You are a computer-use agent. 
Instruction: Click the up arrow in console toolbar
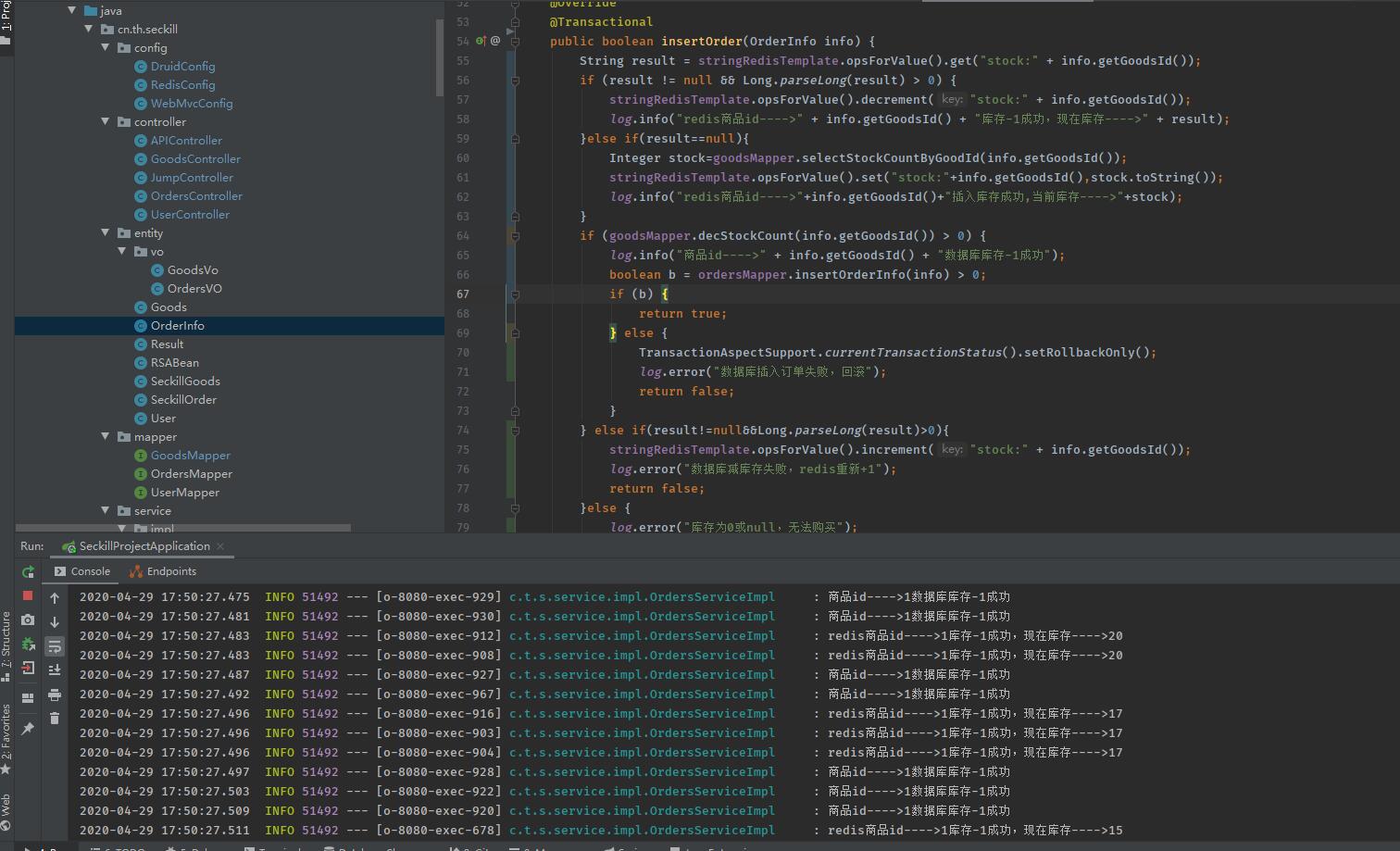coord(55,598)
